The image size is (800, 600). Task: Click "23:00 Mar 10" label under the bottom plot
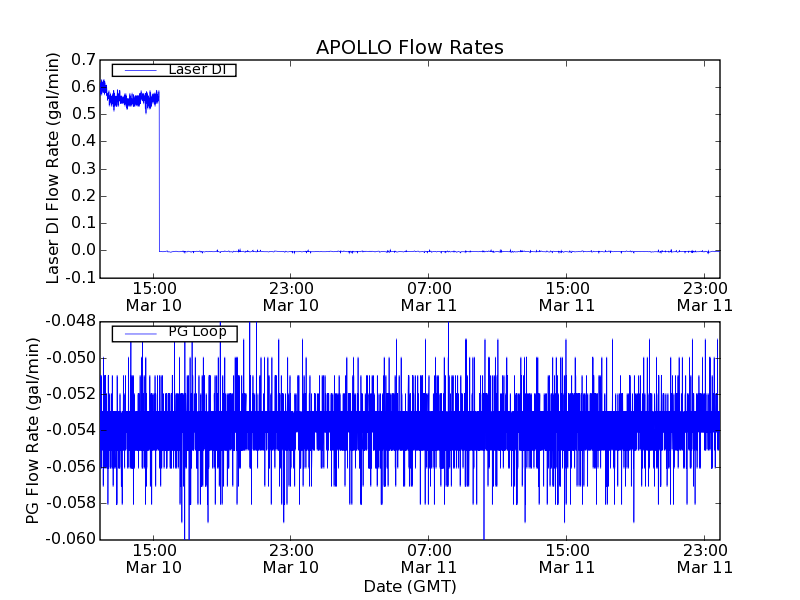(x=291, y=558)
